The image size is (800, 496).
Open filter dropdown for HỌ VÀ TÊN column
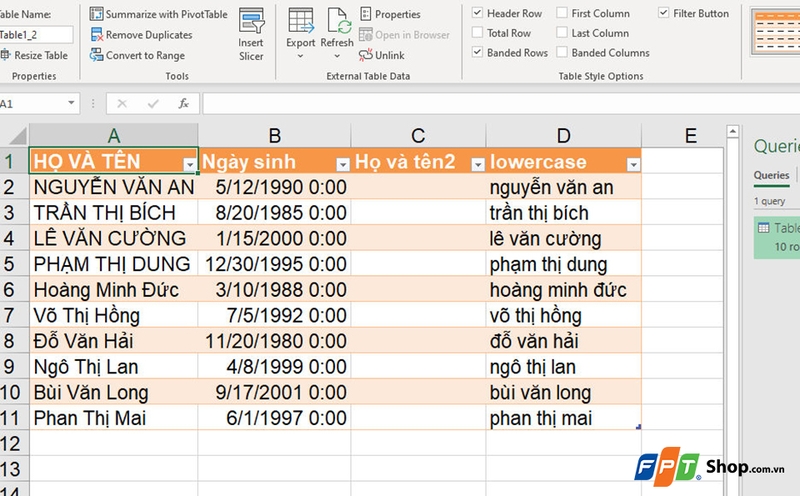click(x=189, y=164)
